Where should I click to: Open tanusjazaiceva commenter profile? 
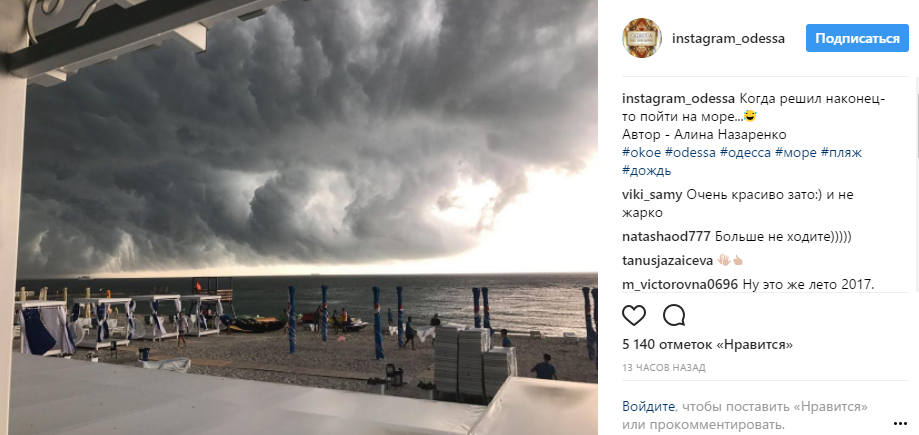click(x=668, y=260)
